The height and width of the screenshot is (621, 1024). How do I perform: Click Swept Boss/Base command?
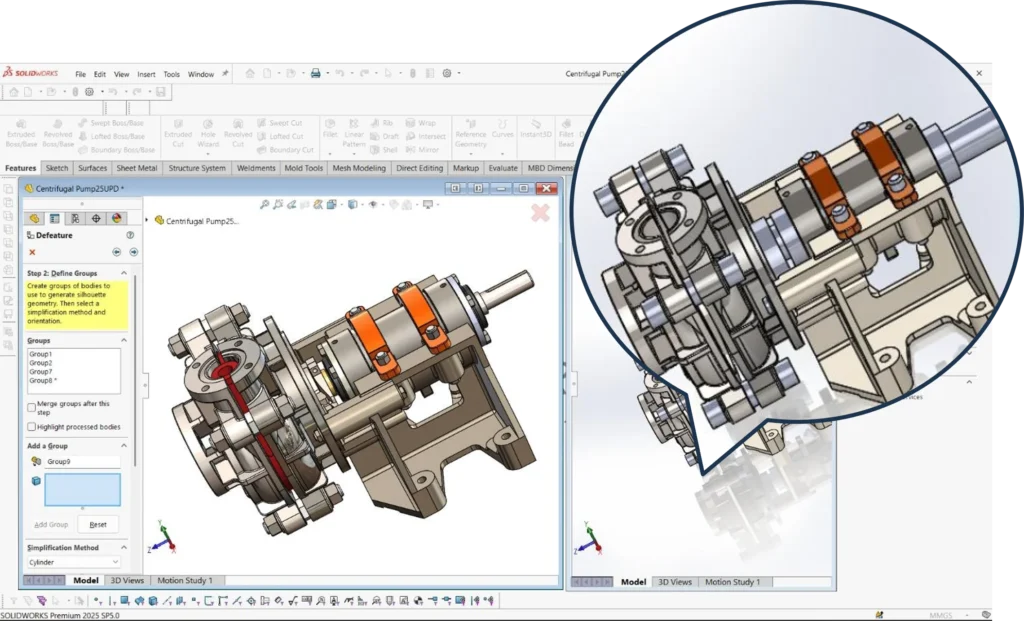click(111, 123)
